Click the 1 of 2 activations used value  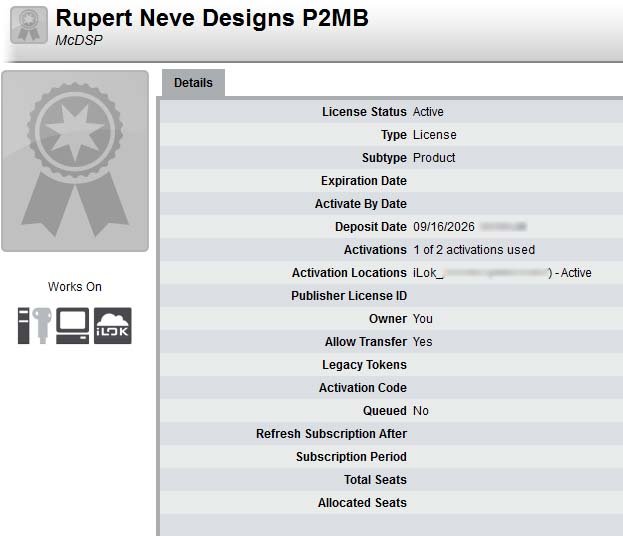474,250
